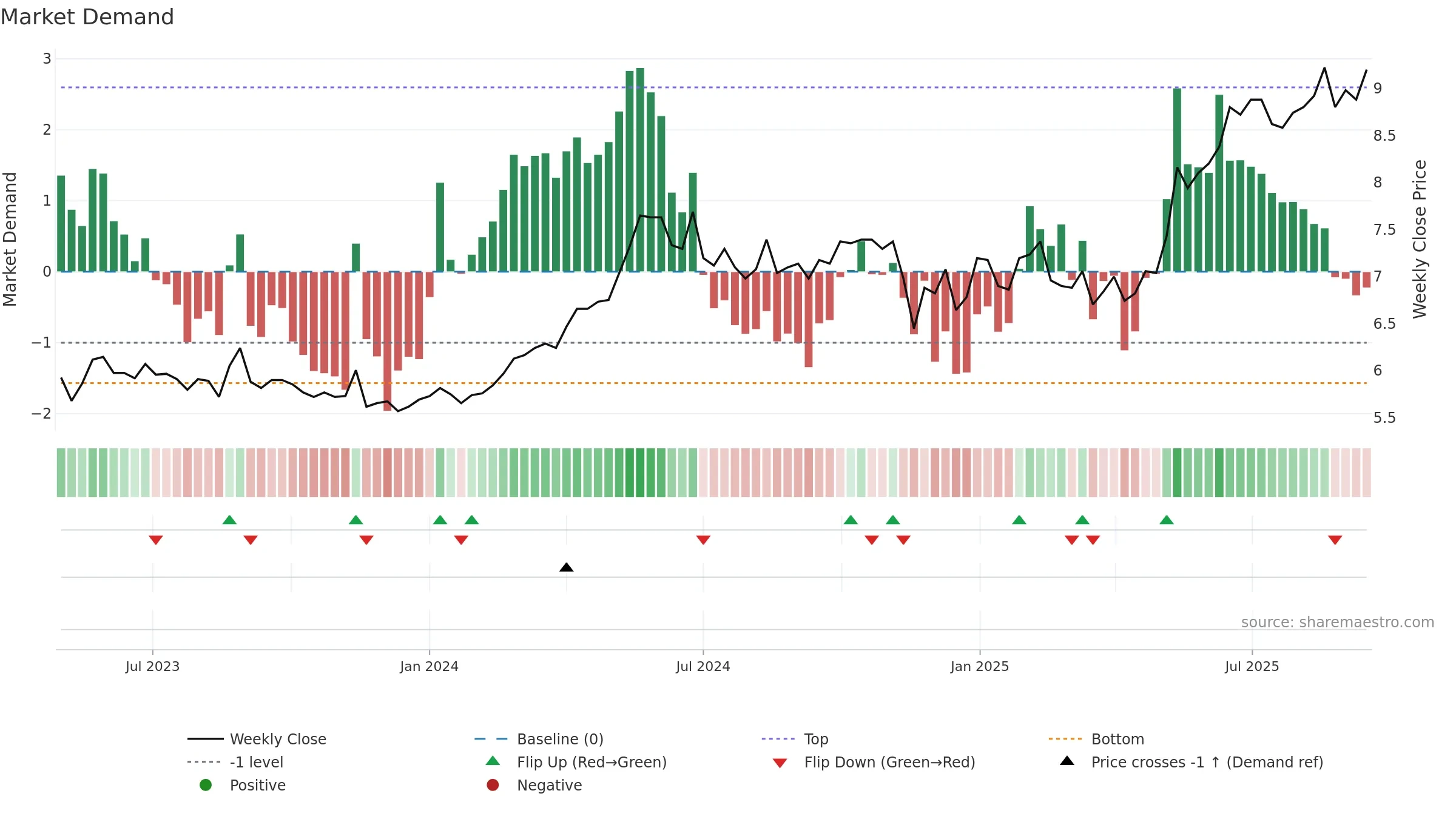This screenshot has height=819, width=1456.
Task: Toggle Flip Down (Green→Red) legend entry
Action: tap(874, 762)
